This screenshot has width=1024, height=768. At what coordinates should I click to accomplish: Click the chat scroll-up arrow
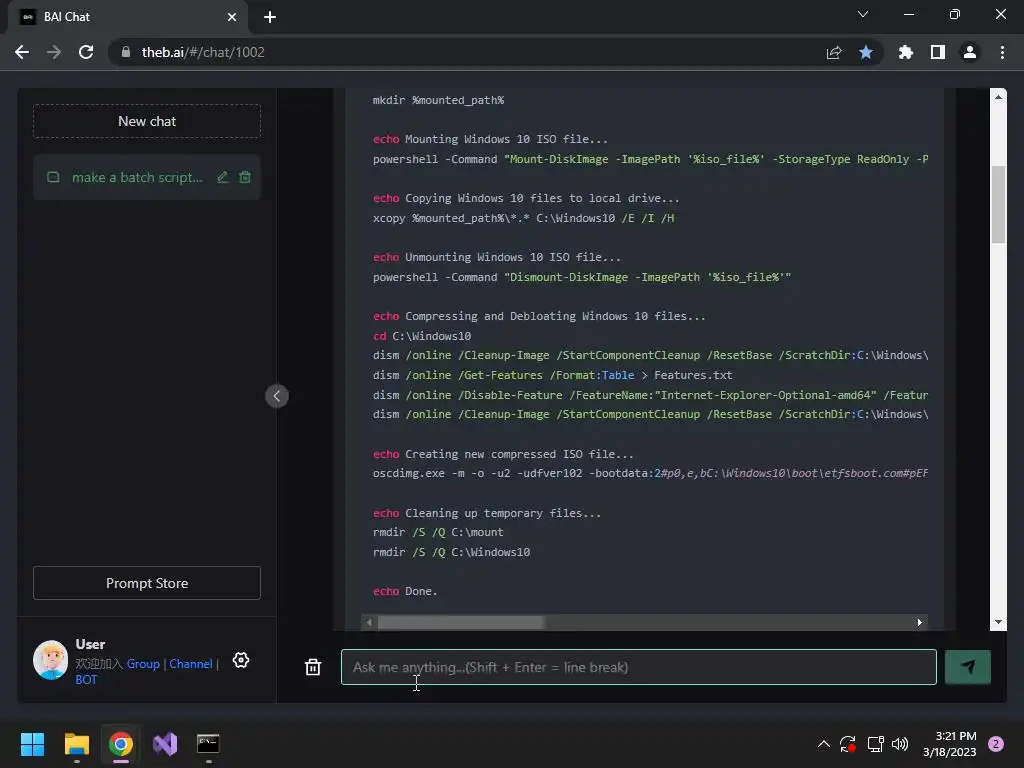pyautogui.click(x=998, y=96)
